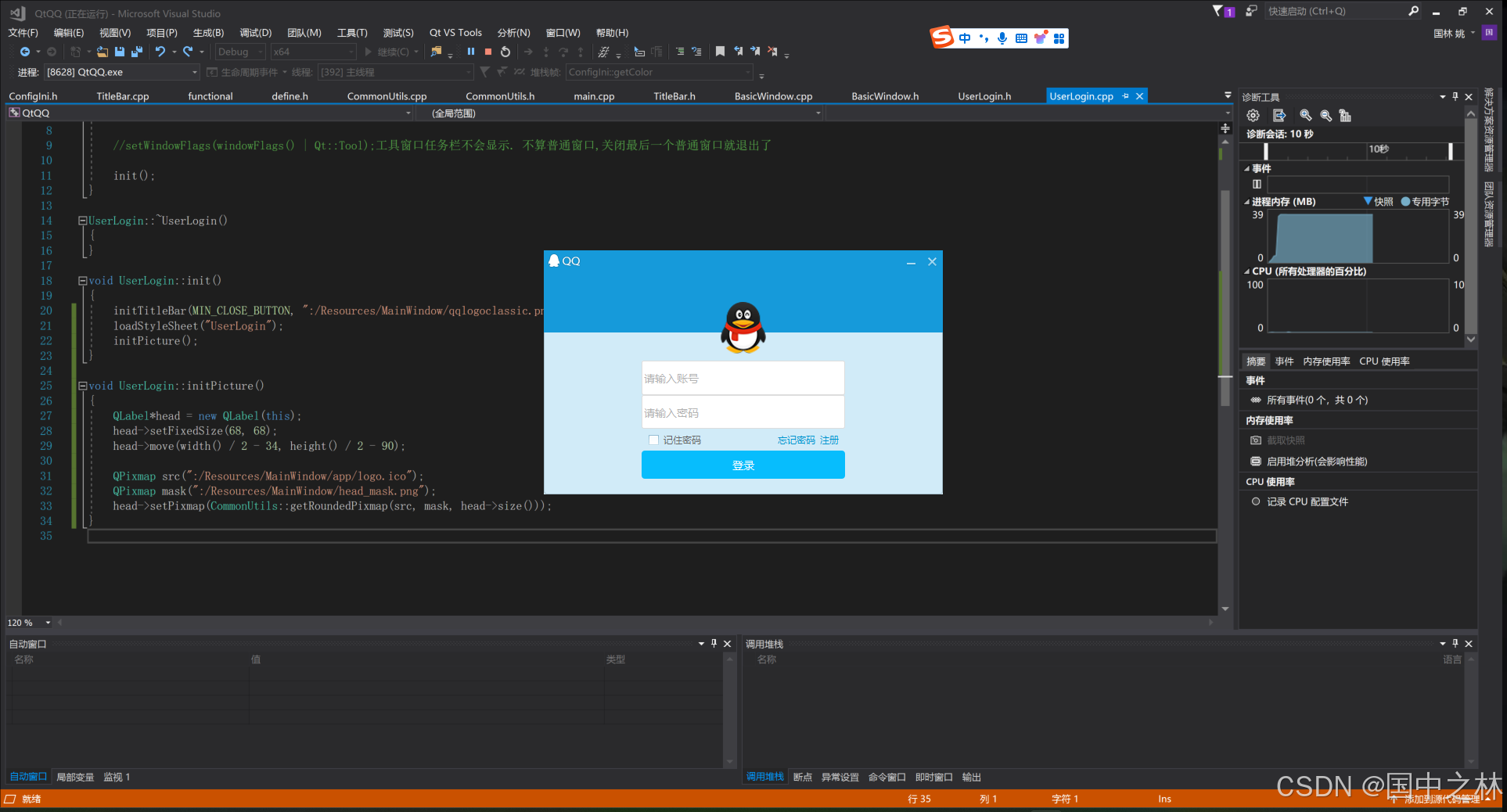Screen dimensions: 1507x812
Task: Collapse the events section in diagnostics
Action: (1247, 169)
